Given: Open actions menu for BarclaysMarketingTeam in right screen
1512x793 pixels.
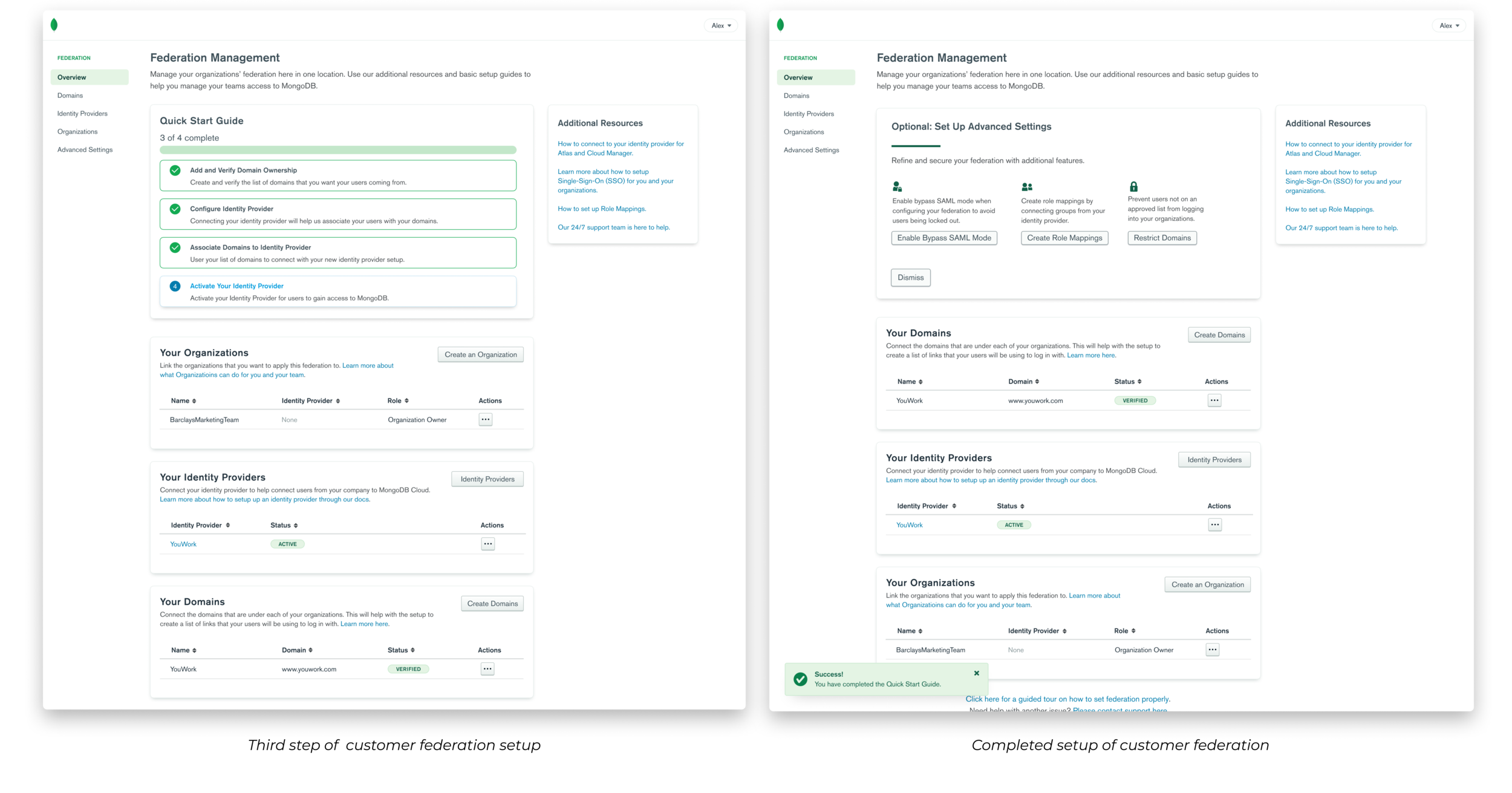Looking at the screenshot, I should 1213,650.
